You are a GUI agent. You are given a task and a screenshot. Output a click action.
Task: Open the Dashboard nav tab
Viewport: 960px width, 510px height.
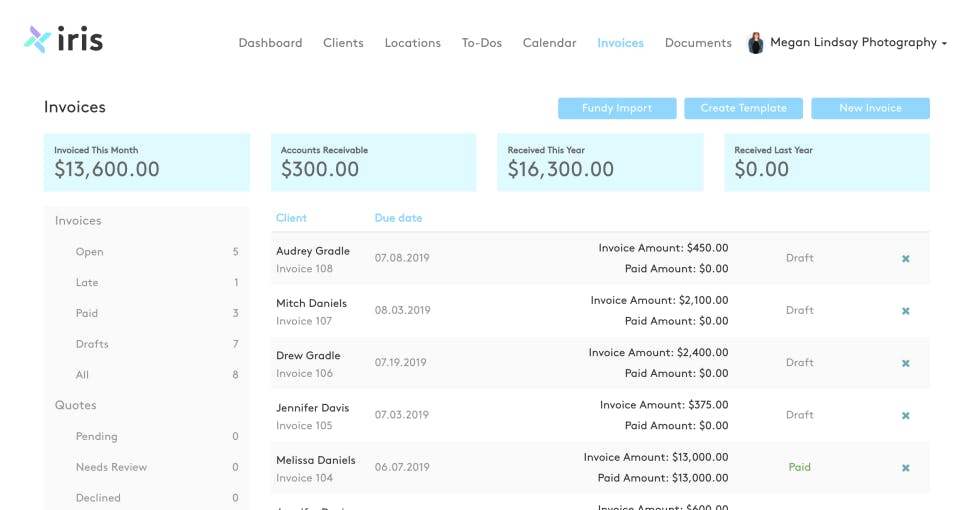tap(270, 43)
